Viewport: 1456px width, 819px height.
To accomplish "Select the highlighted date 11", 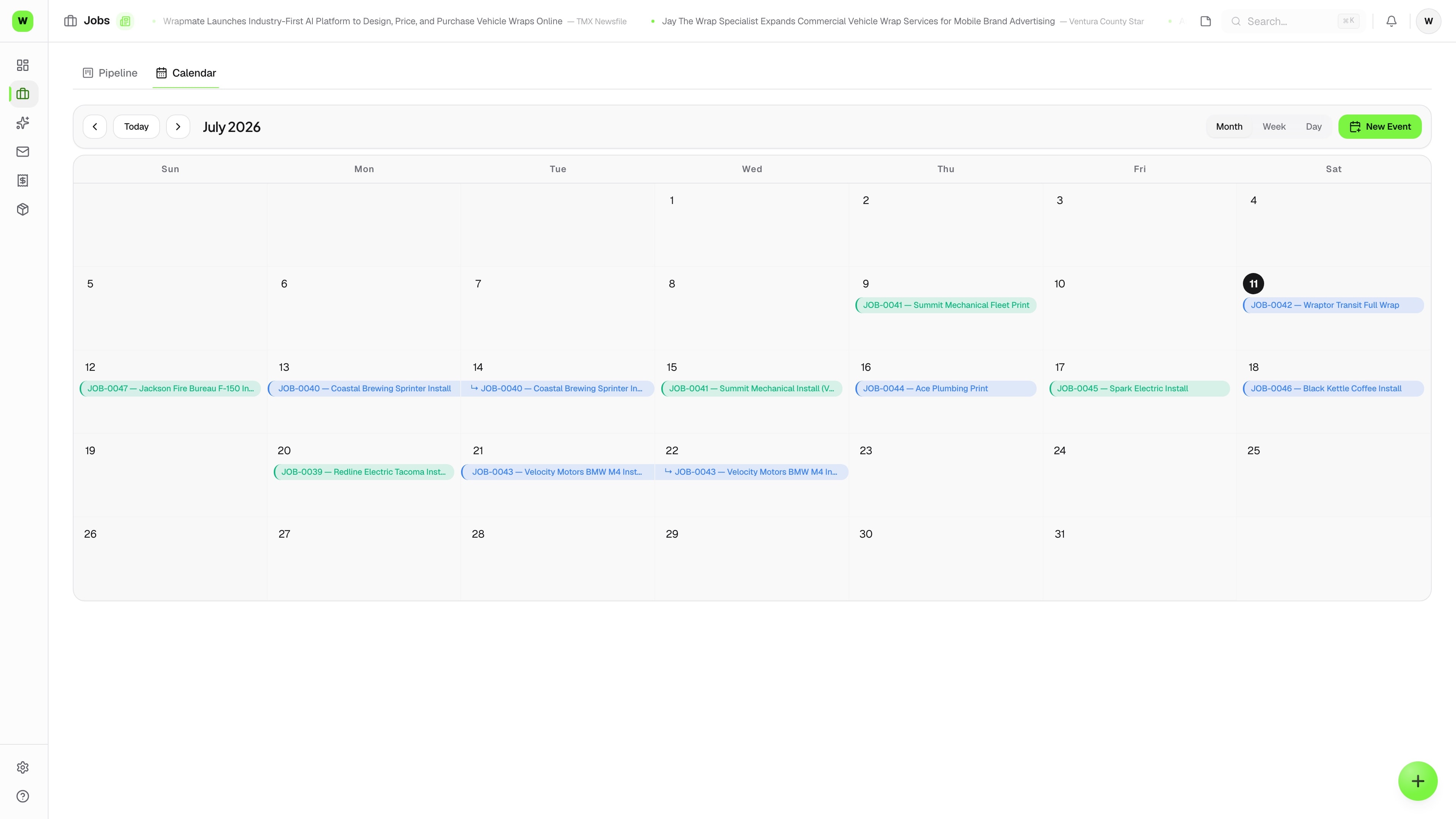I will point(1253,284).
